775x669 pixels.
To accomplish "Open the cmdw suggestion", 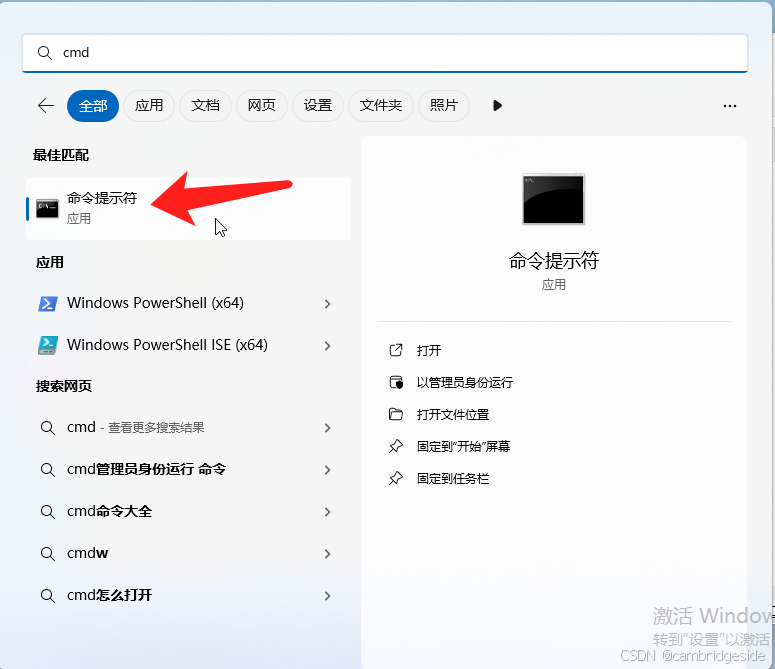I will [x=87, y=553].
